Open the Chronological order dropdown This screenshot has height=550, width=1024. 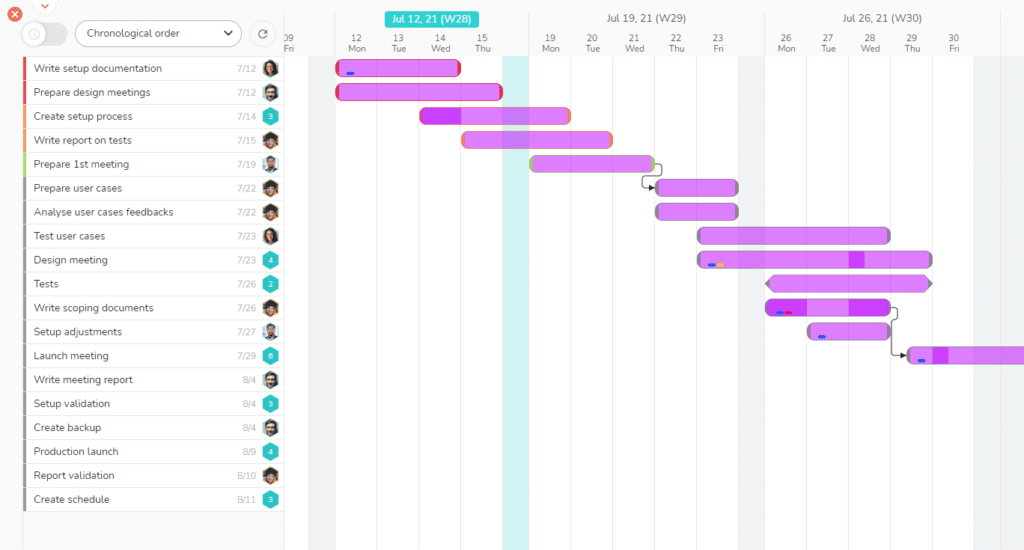click(158, 34)
